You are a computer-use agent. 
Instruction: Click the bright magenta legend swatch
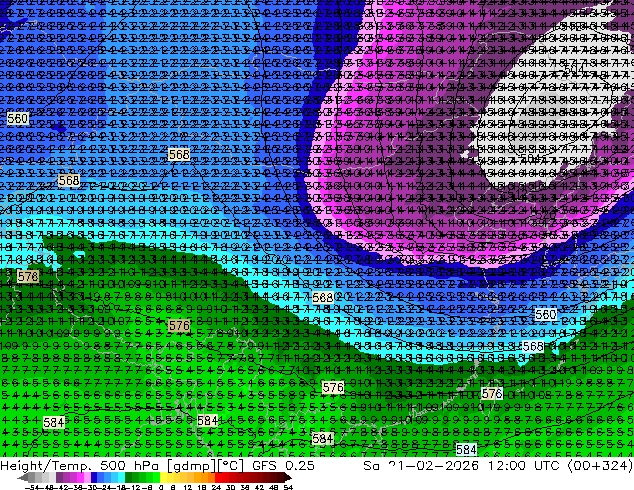pyautogui.click(x=80, y=478)
